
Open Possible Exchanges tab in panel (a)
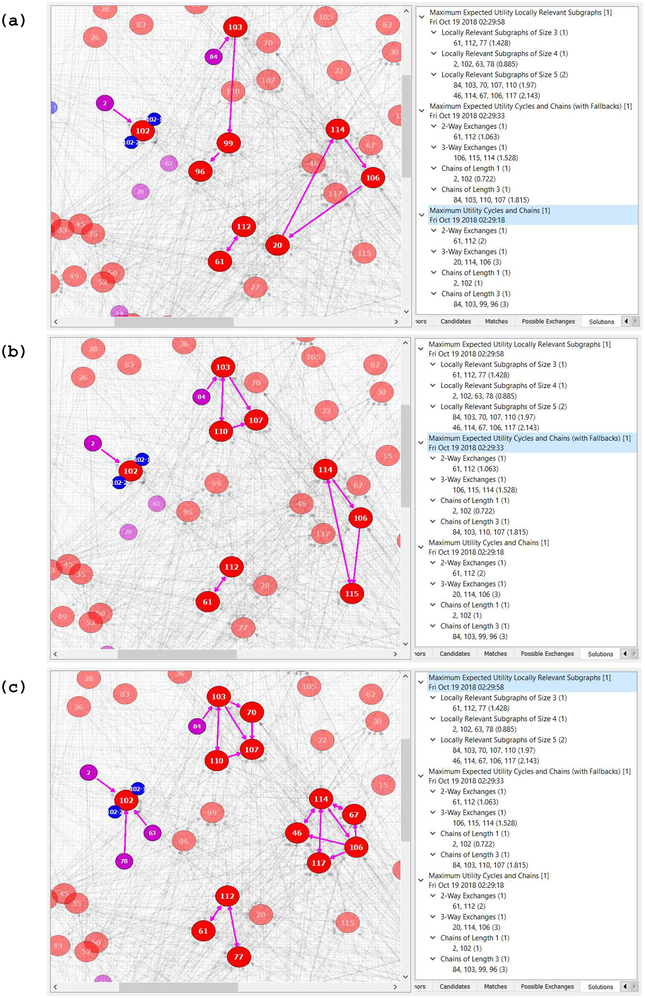tap(548, 321)
